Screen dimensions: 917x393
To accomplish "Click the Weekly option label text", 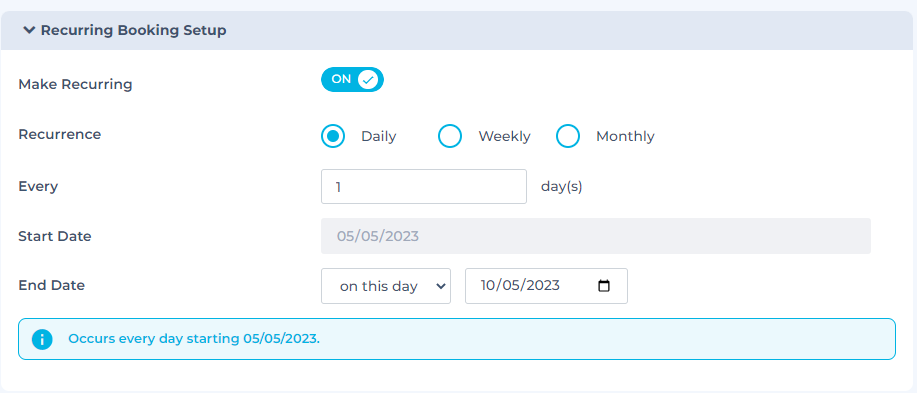I will 504,136.
